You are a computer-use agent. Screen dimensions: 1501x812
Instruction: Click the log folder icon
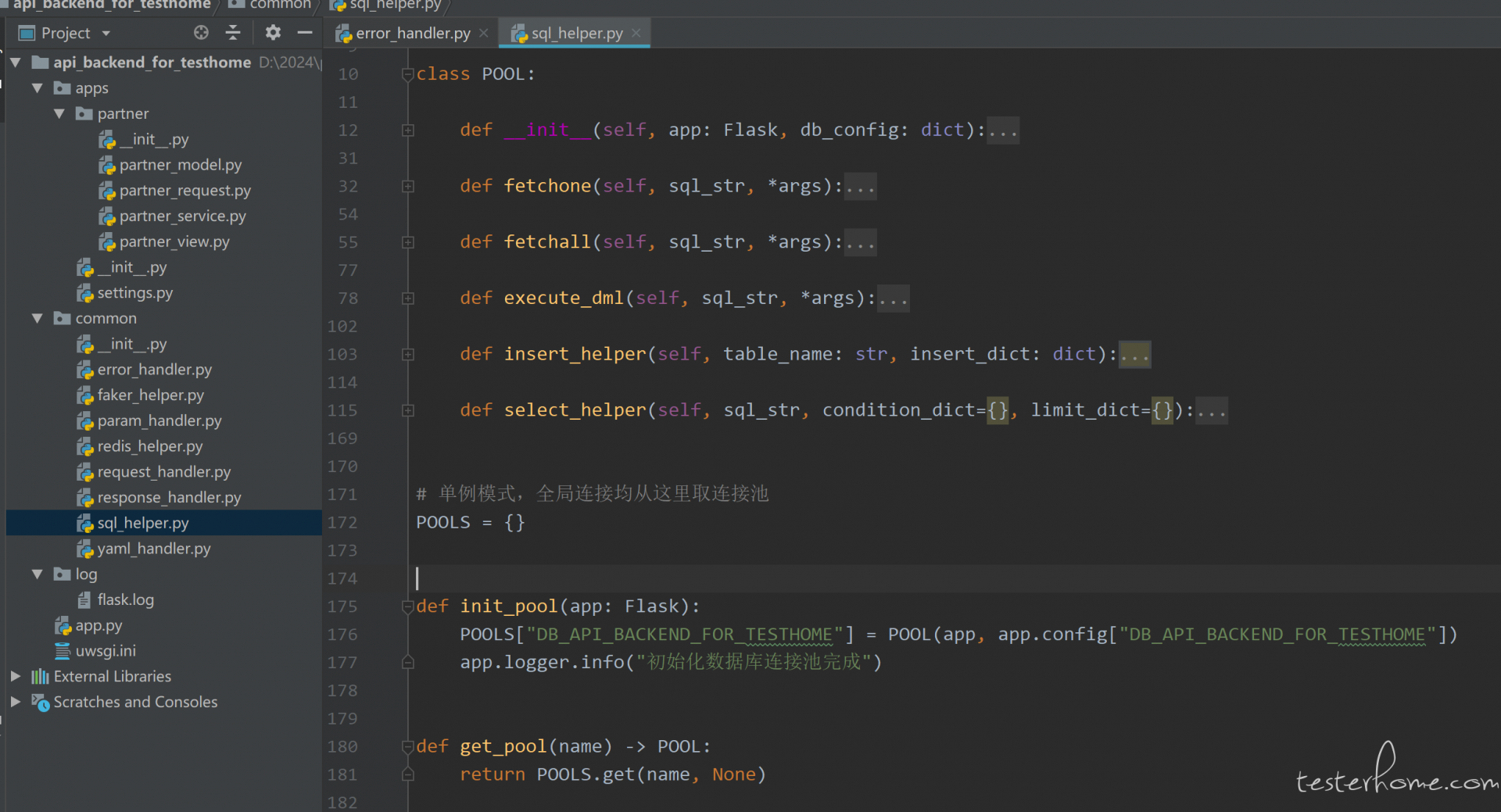[63, 574]
